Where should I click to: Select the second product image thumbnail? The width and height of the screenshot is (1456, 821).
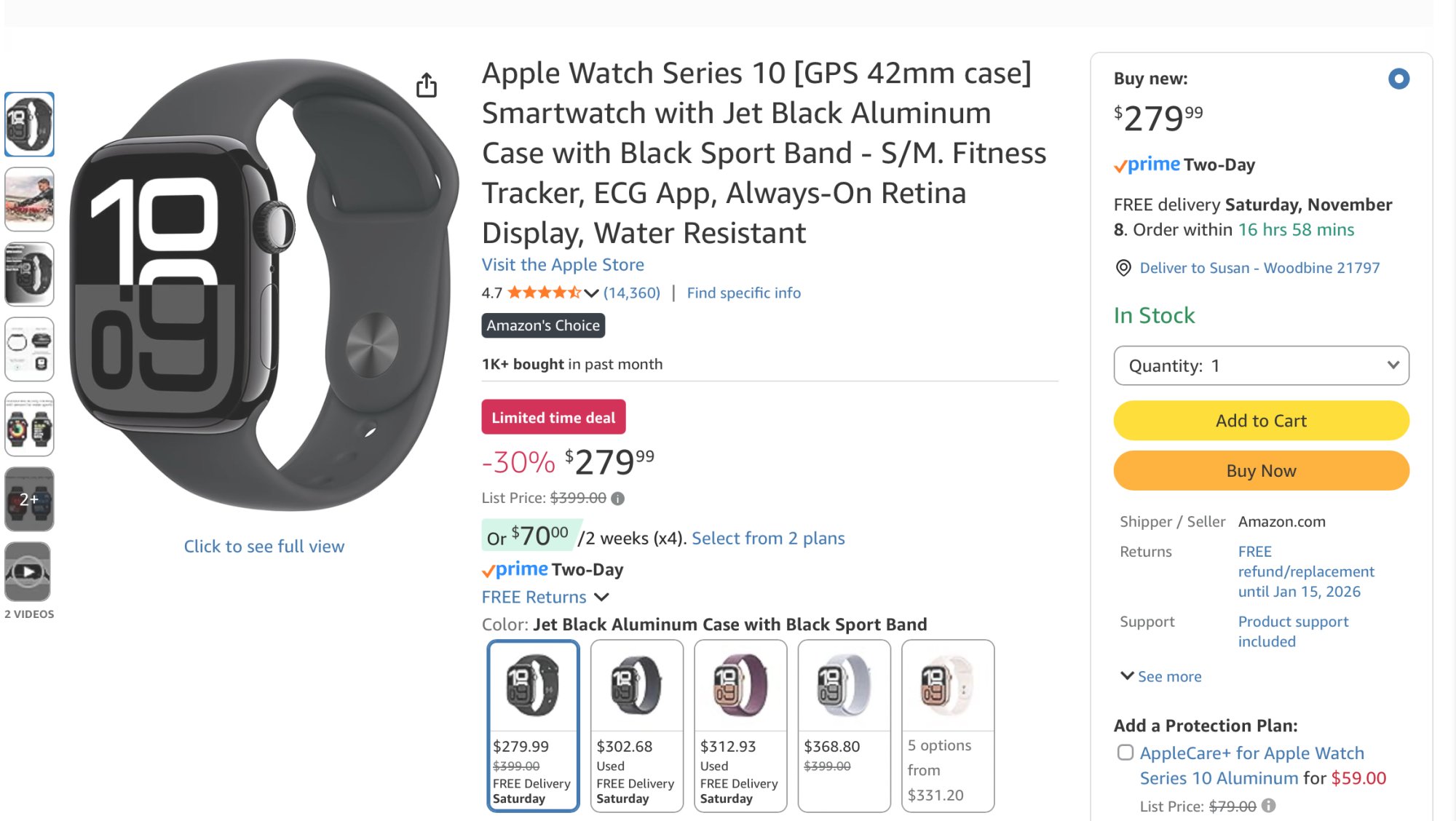[29, 199]
